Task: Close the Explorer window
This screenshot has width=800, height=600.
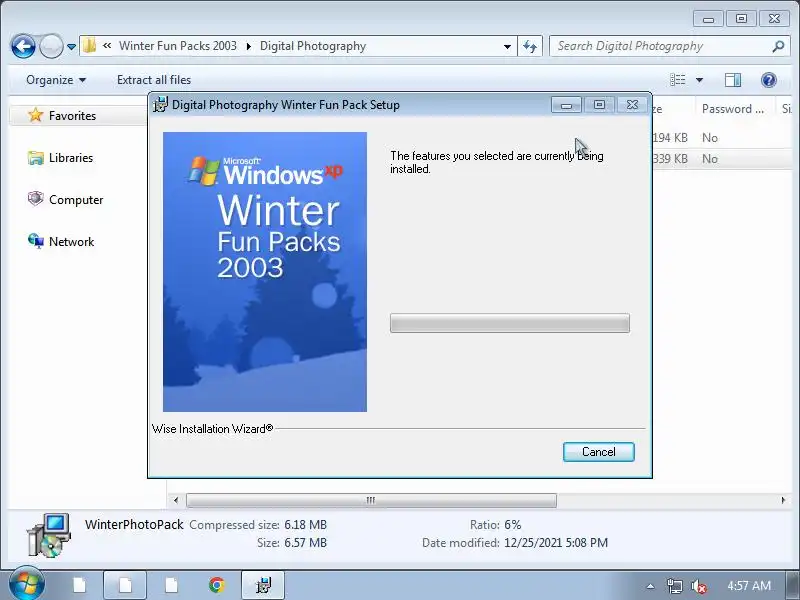Action: pos(774,19)
